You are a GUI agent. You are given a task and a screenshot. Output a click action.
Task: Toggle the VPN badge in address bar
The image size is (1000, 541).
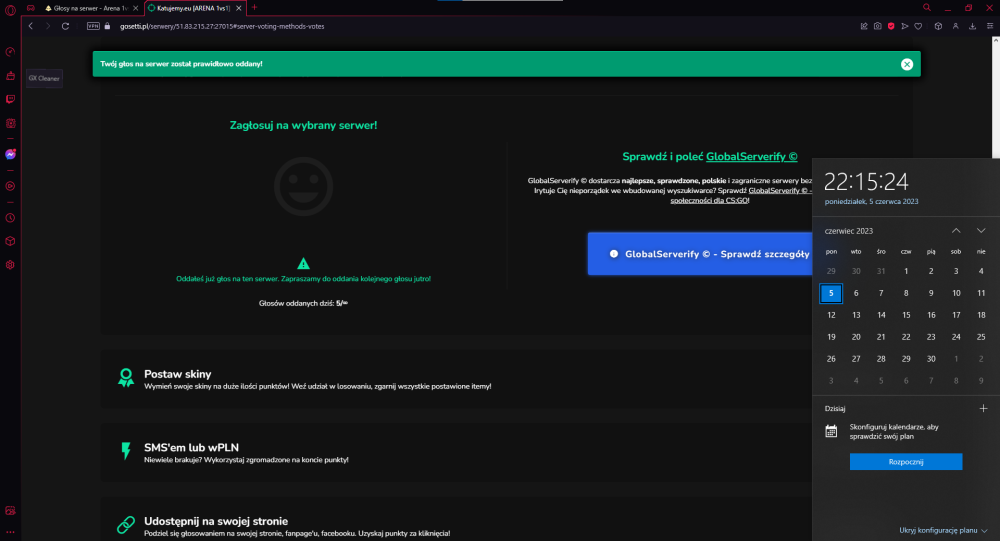(x=93, y=26)
